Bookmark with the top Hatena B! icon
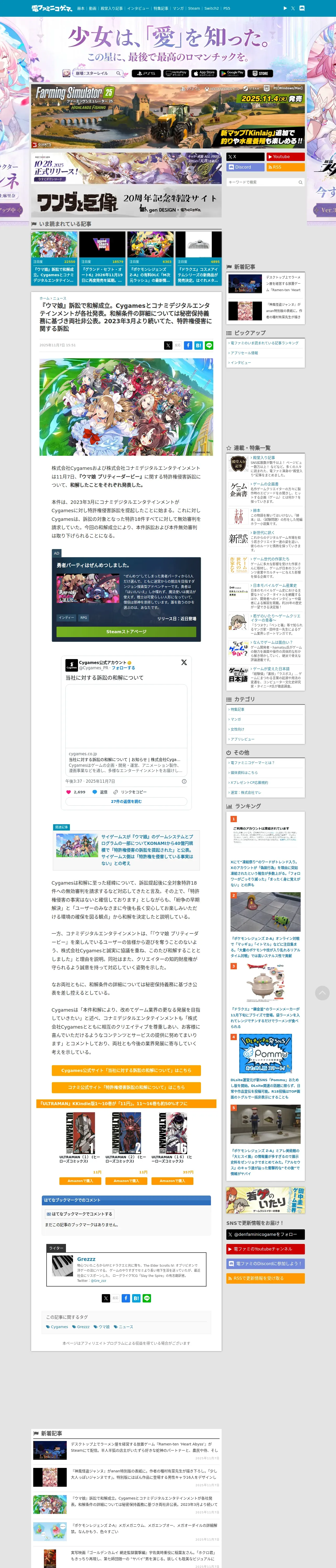 [x=199, y=345]
